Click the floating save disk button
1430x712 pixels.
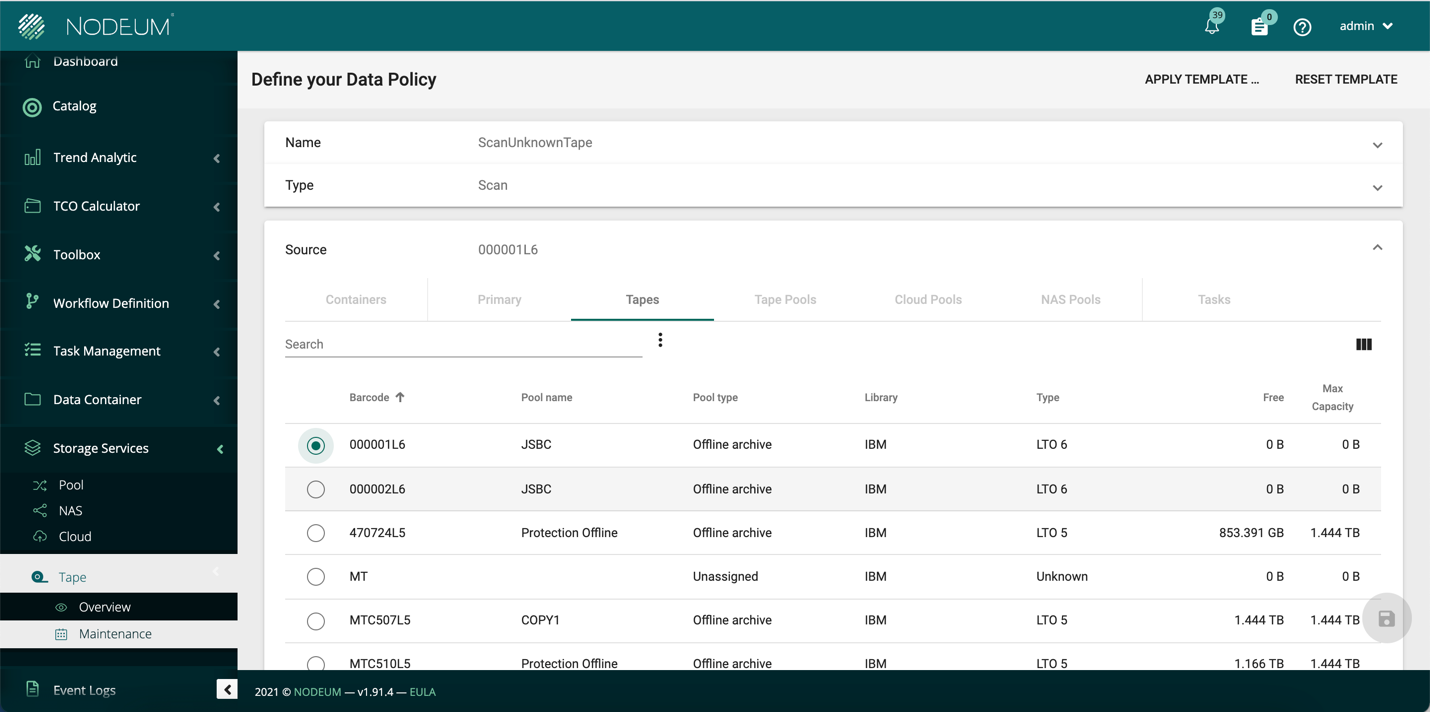1386,619
